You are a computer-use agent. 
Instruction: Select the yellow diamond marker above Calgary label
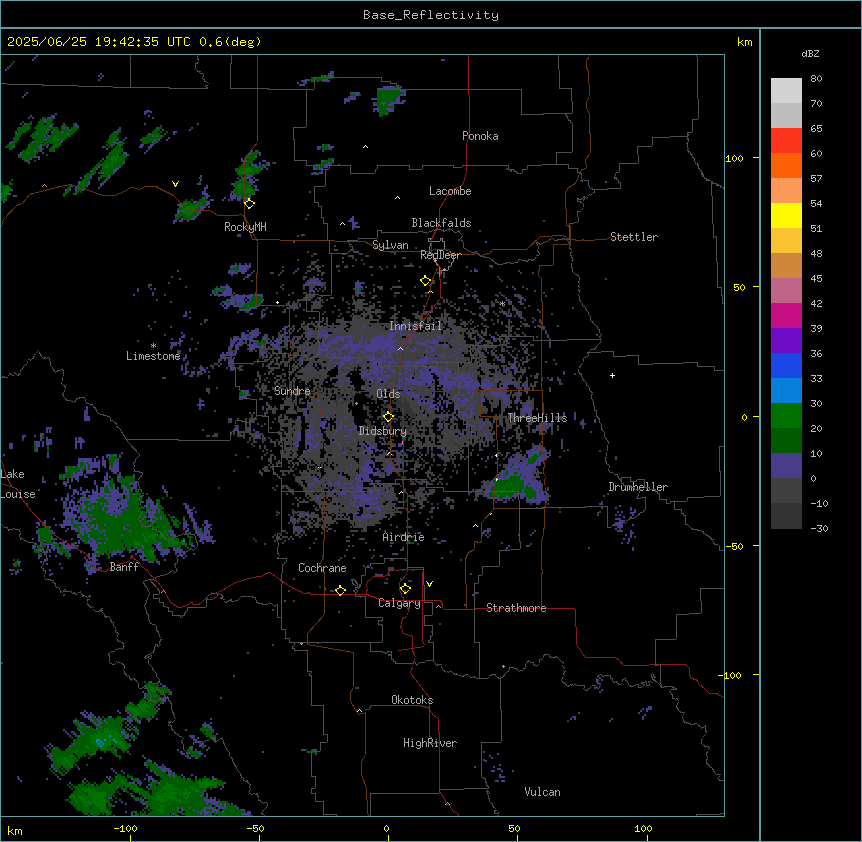405,589
